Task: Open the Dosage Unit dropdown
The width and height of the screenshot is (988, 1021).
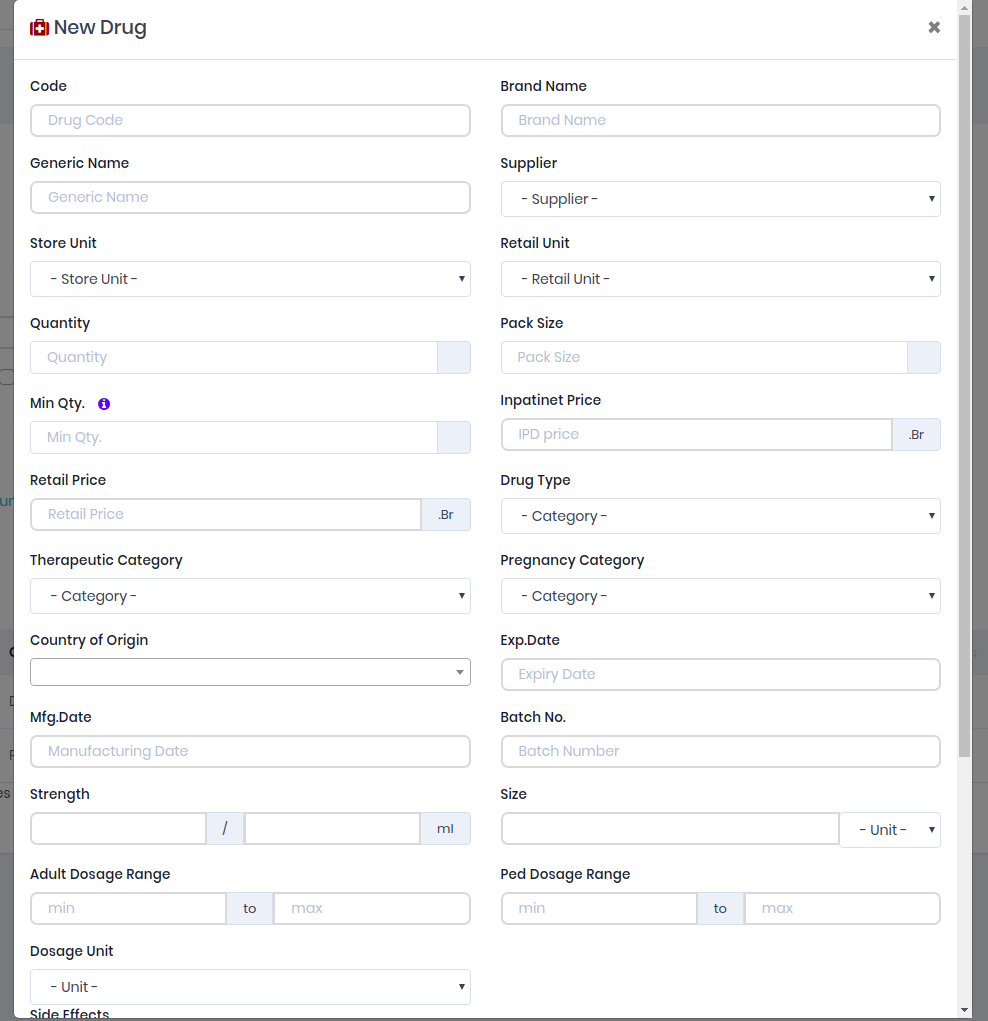Action: pyautogui.click(x=250, y=987)
